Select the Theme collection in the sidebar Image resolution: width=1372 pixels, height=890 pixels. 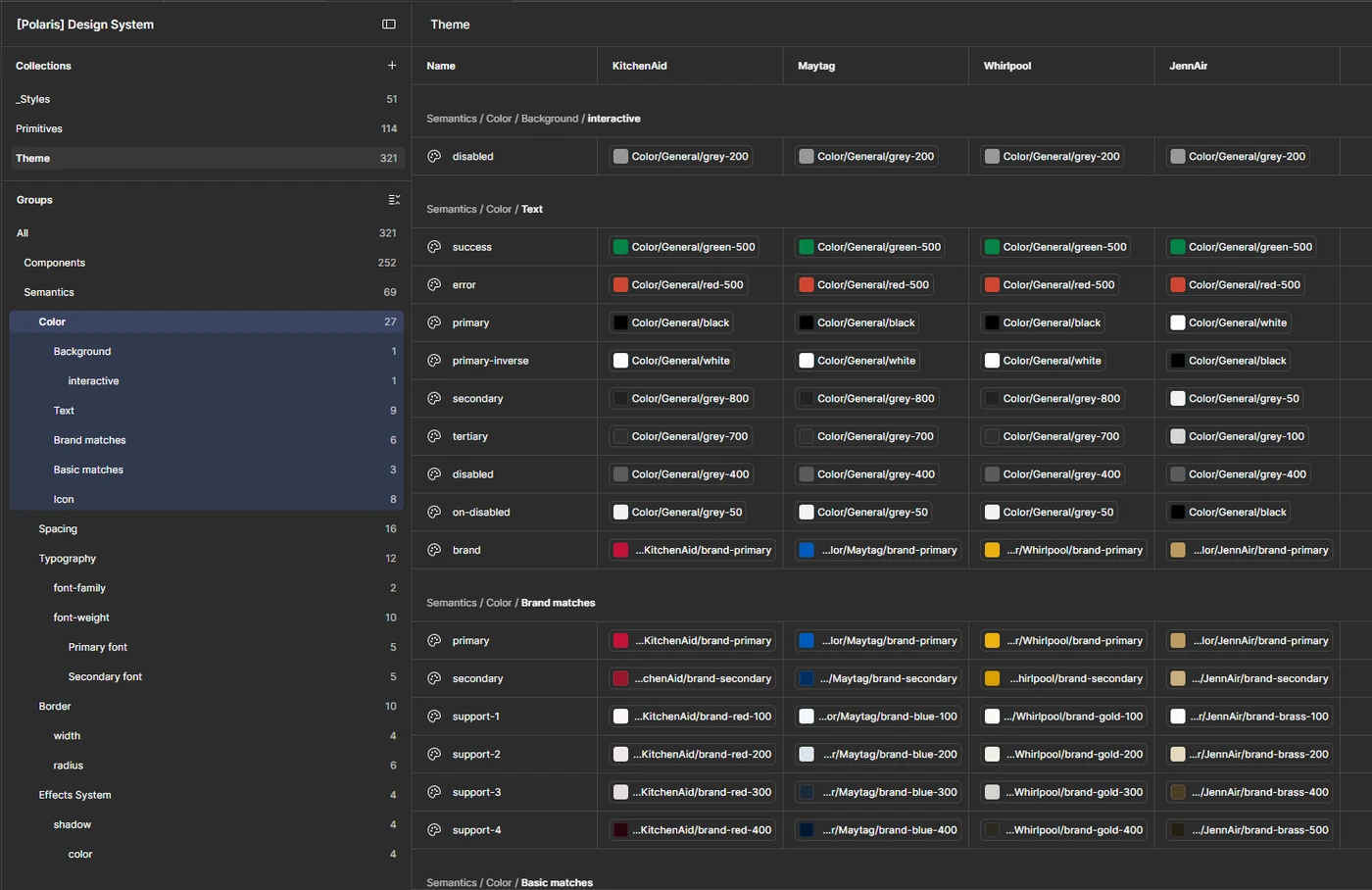pos(207,158)
